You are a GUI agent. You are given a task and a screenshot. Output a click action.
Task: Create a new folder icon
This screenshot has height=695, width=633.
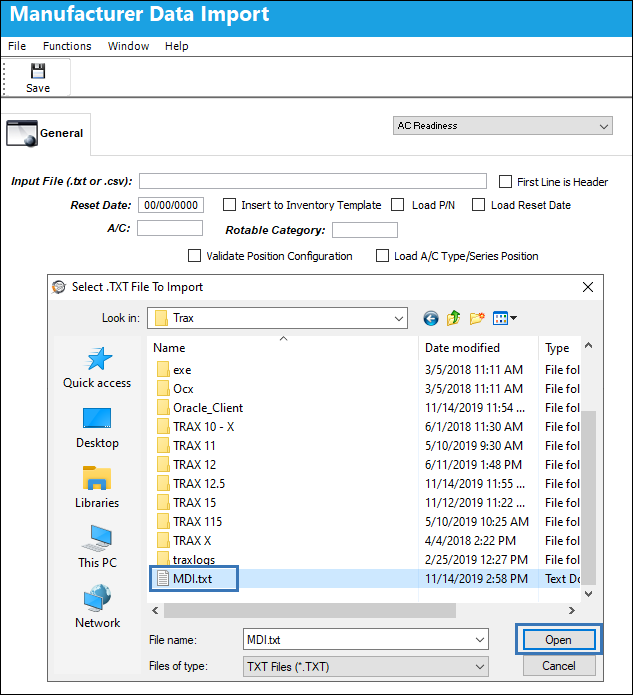(x=477, y=318)
